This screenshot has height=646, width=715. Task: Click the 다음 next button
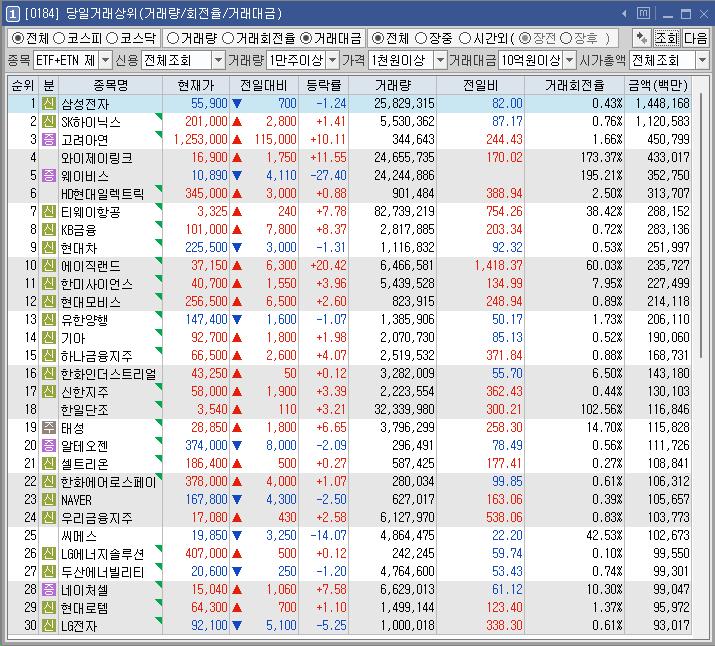coord(695,38)
